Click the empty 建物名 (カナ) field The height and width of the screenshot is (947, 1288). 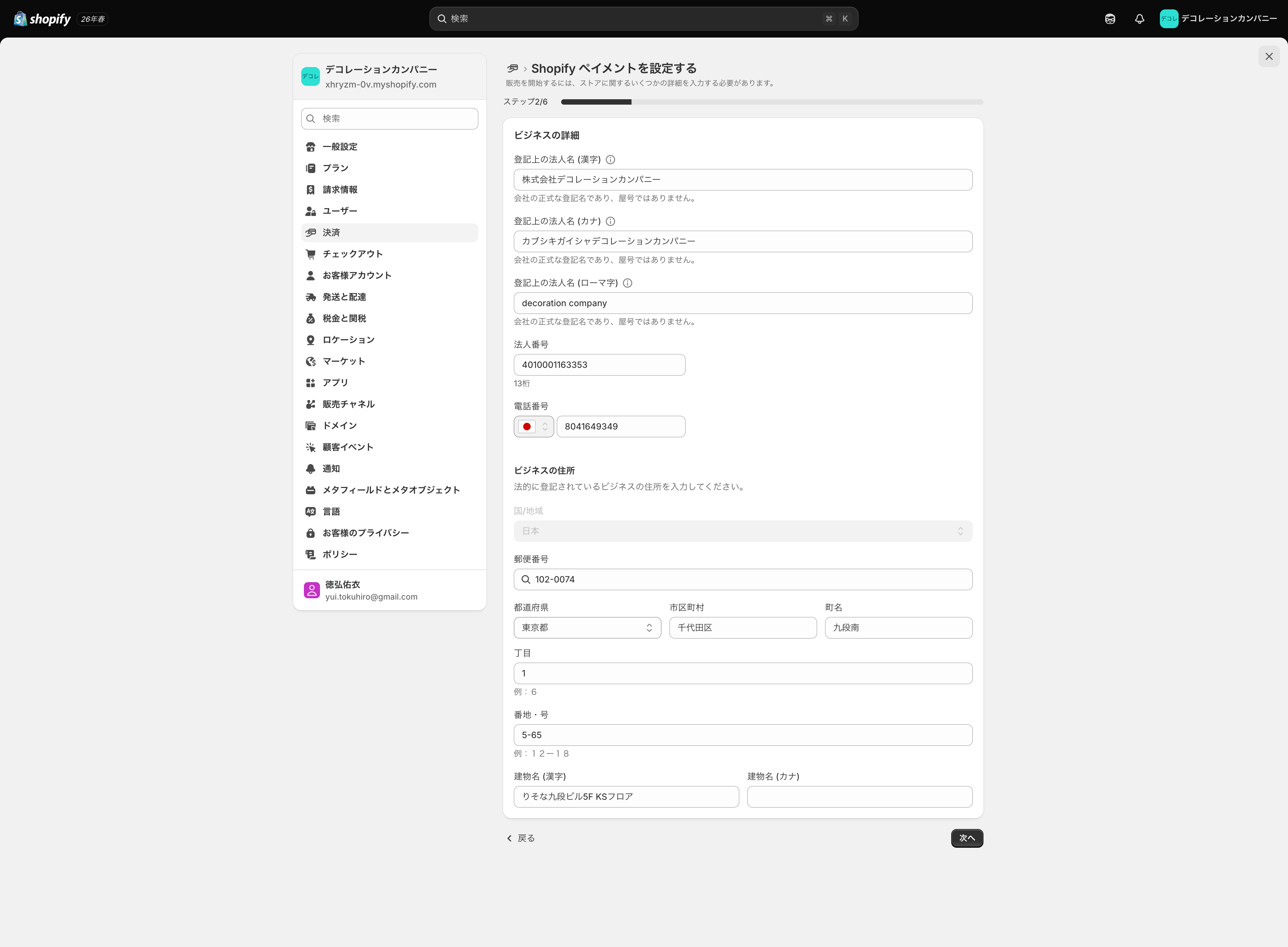(860, 797)
